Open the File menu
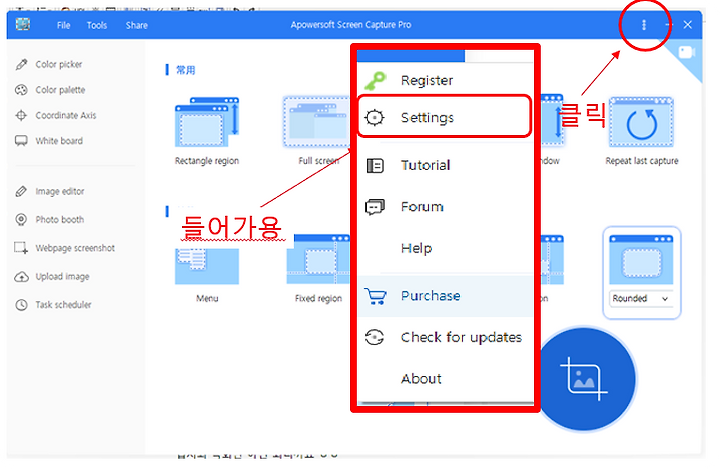Screen dimensions: 720x469 click(63, 25)
